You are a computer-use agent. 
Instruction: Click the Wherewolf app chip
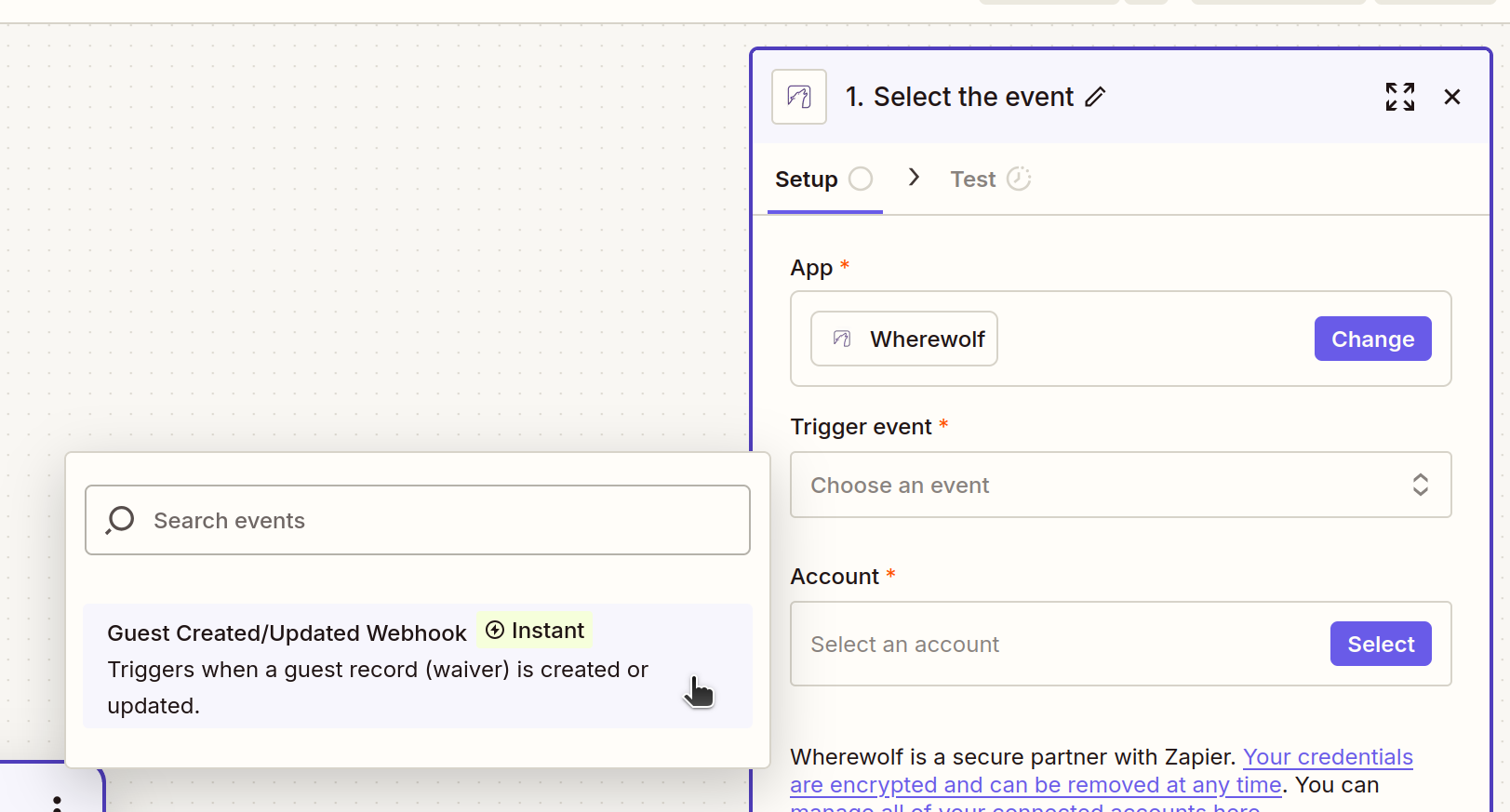[904, 339]
